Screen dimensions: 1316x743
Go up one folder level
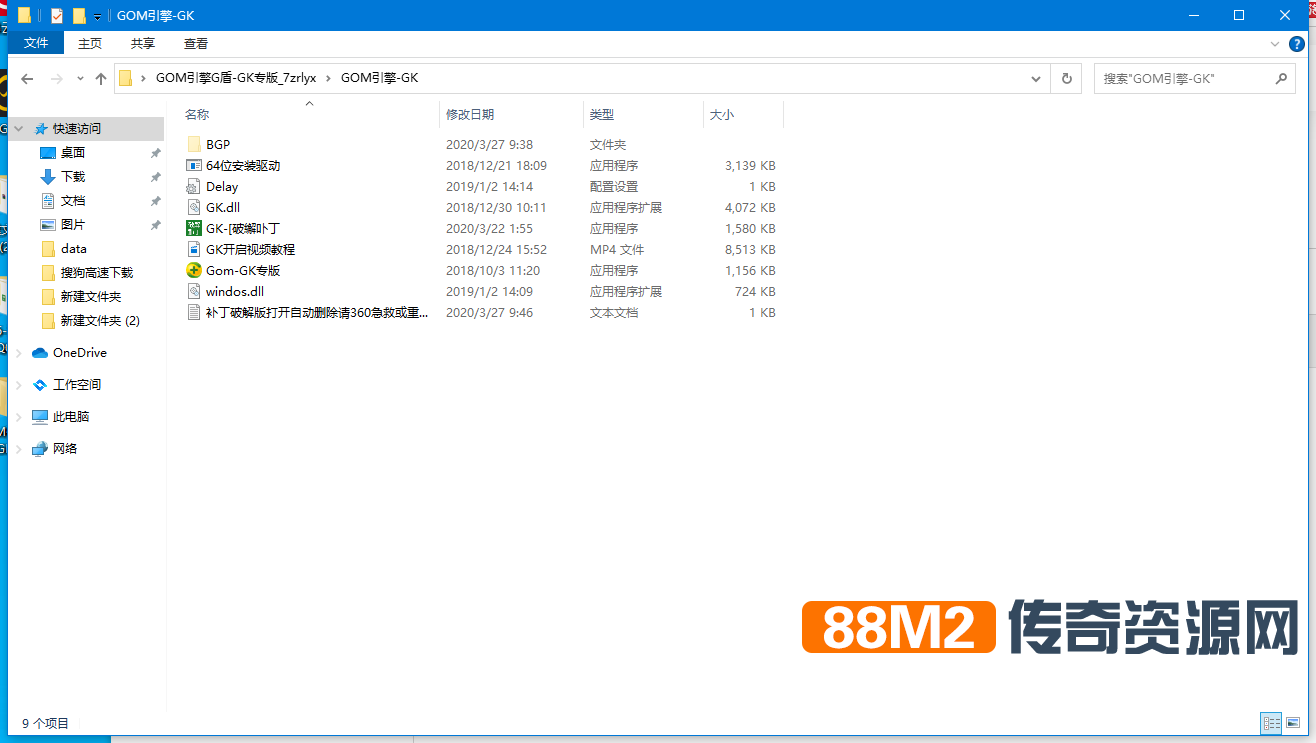101,78
